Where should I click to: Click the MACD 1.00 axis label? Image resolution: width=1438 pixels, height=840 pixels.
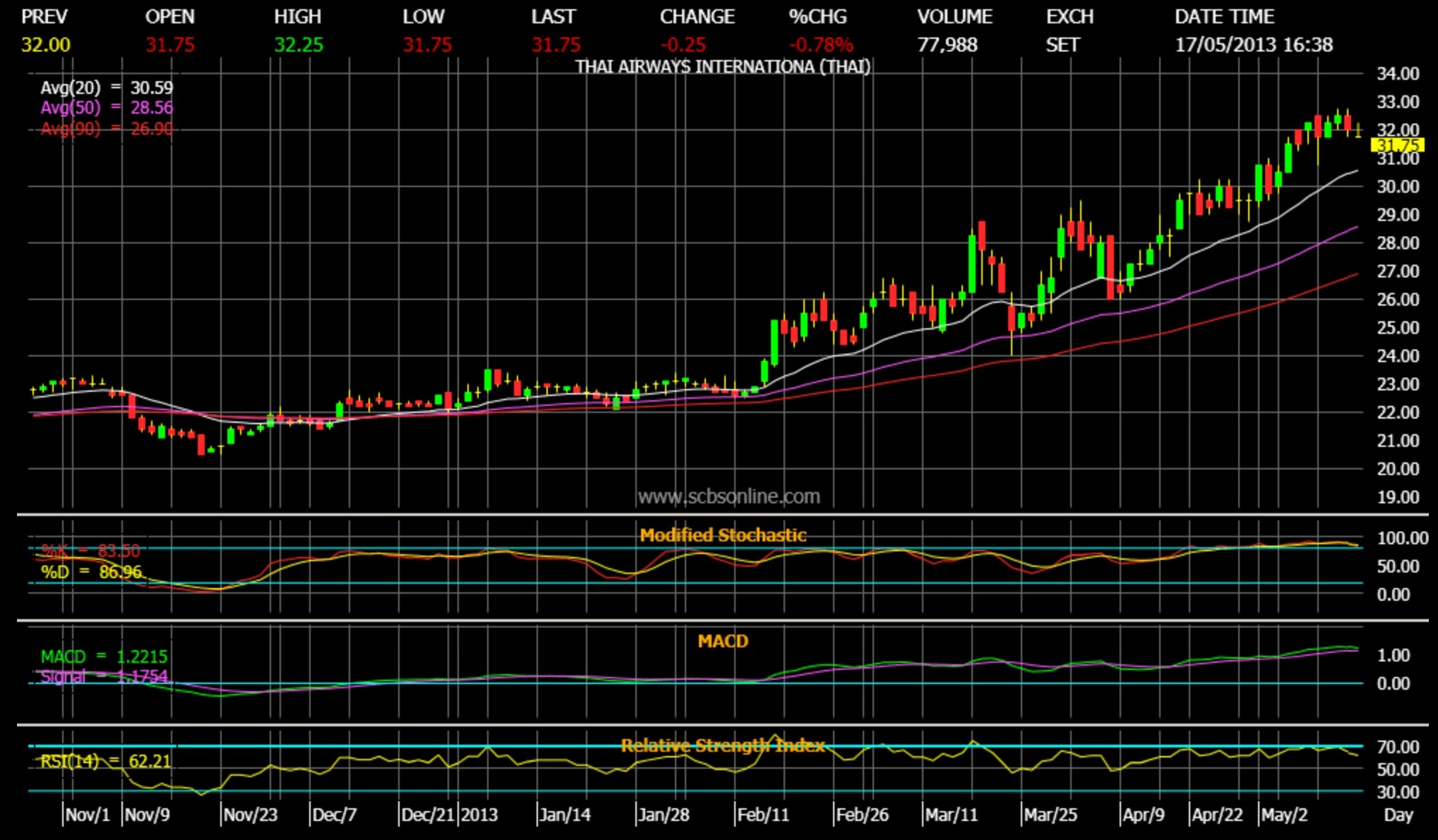[x=1394, y=655]
